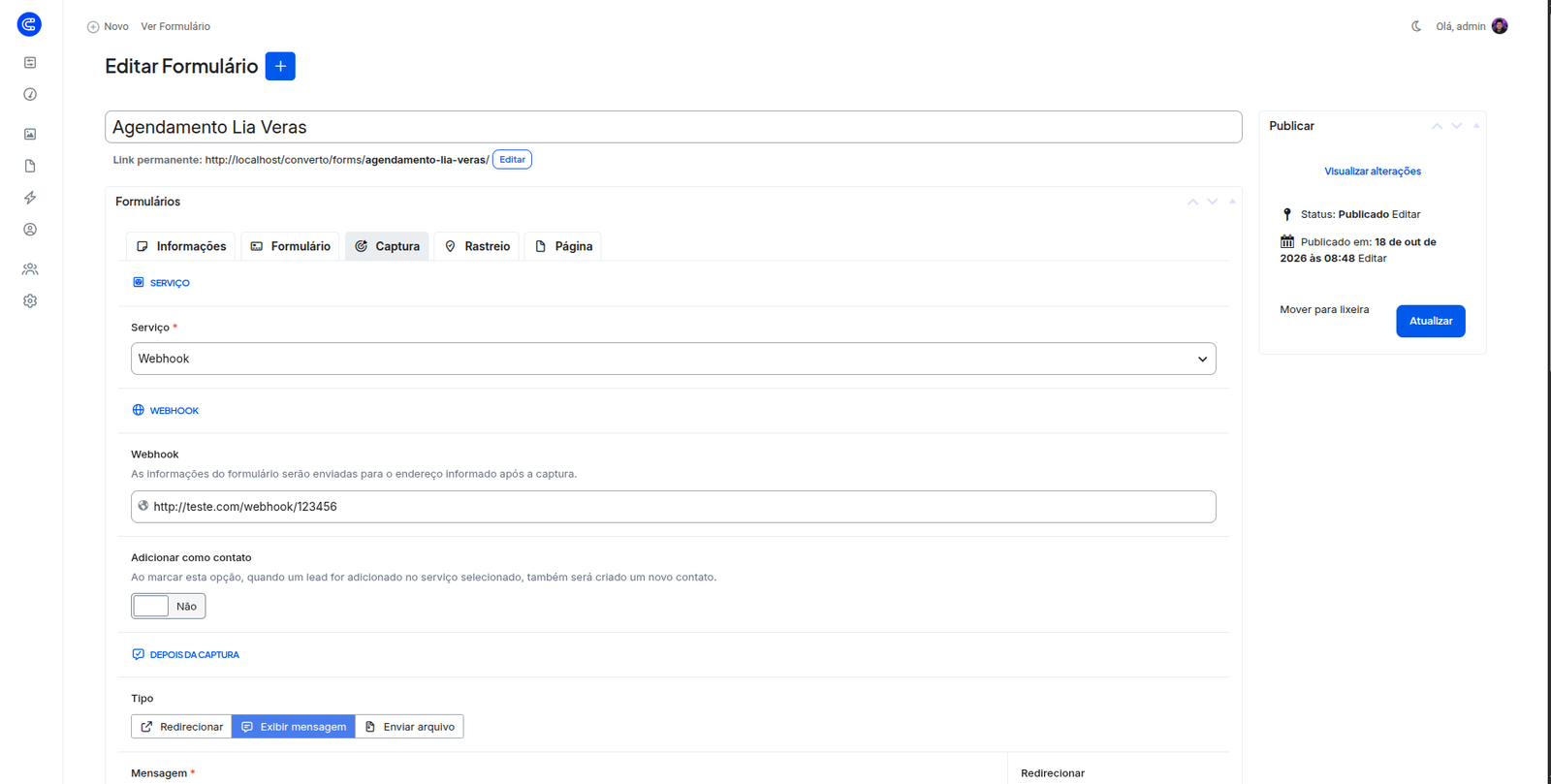This screenshot has width=1551, height=784.
Task: Switch to the Rastreio tab
Action: point(477,246)
